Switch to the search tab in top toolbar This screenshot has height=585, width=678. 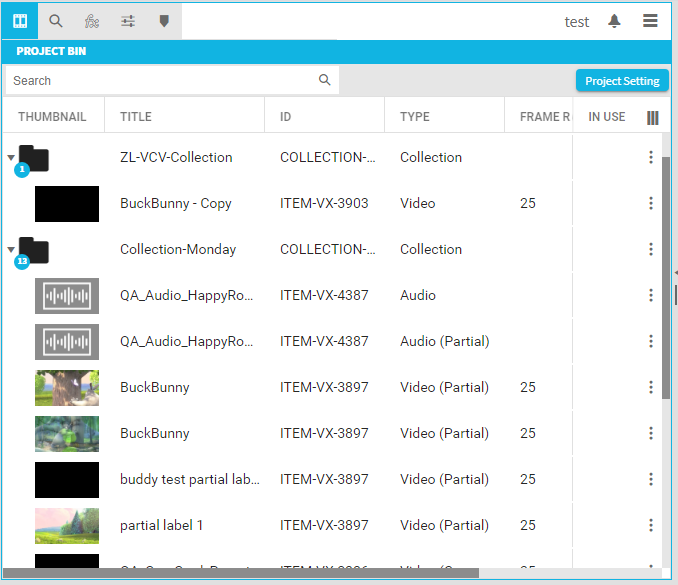tap(56, 21)
